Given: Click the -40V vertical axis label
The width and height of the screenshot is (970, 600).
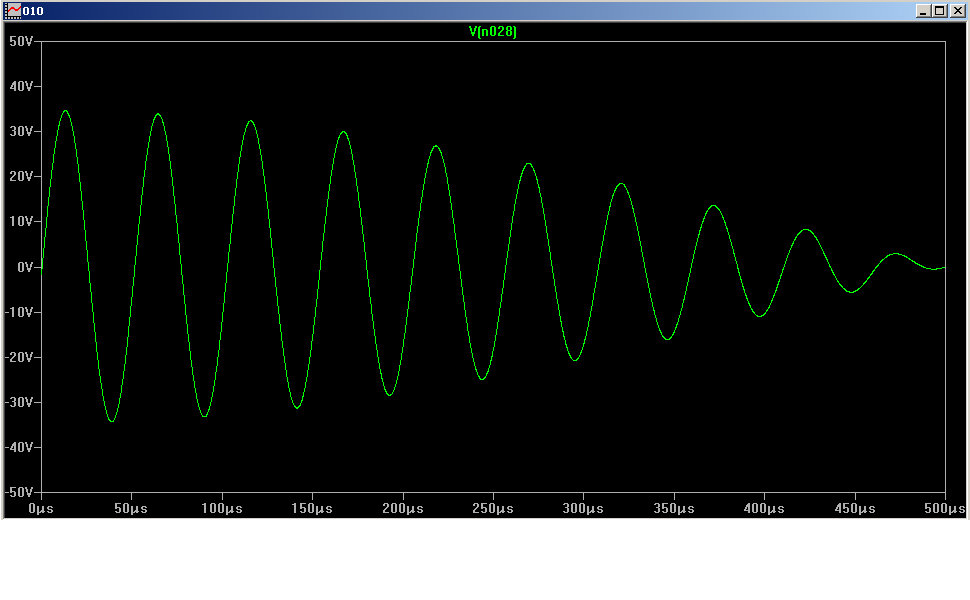Looking at the screenshot, I should [x=19, y=447].
